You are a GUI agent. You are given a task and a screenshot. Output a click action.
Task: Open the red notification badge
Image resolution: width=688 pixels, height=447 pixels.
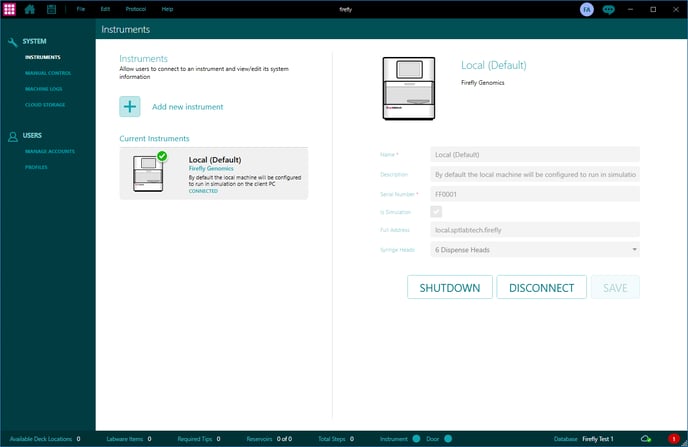[673, 438]
